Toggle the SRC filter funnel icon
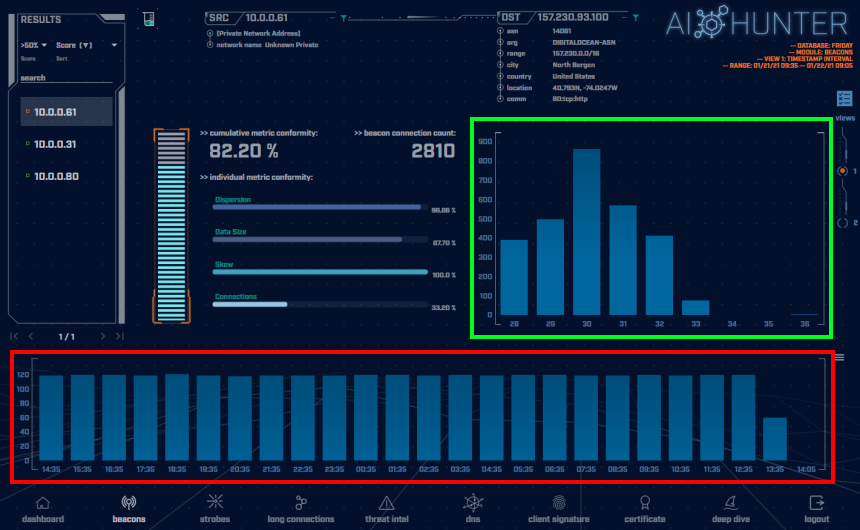Image resolution: width=860 pixels, height=530 pixels. click(x=344, y=18)
